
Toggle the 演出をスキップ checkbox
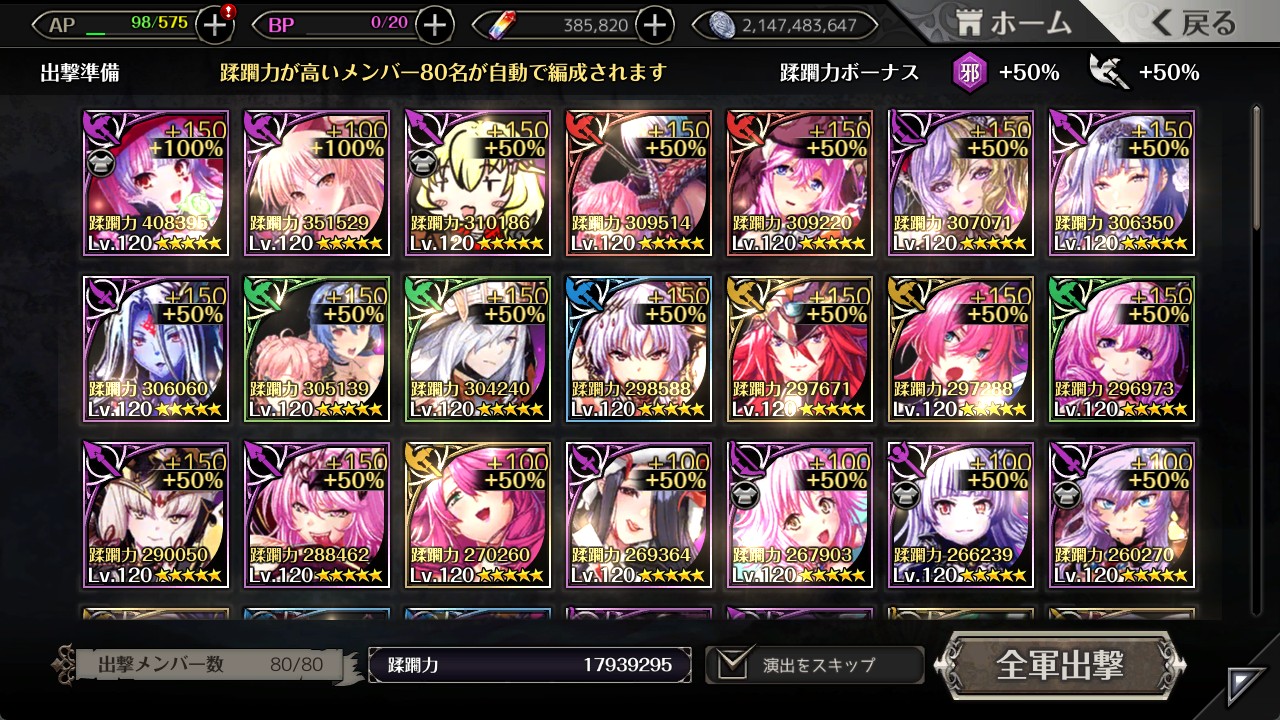coord(731,664)
